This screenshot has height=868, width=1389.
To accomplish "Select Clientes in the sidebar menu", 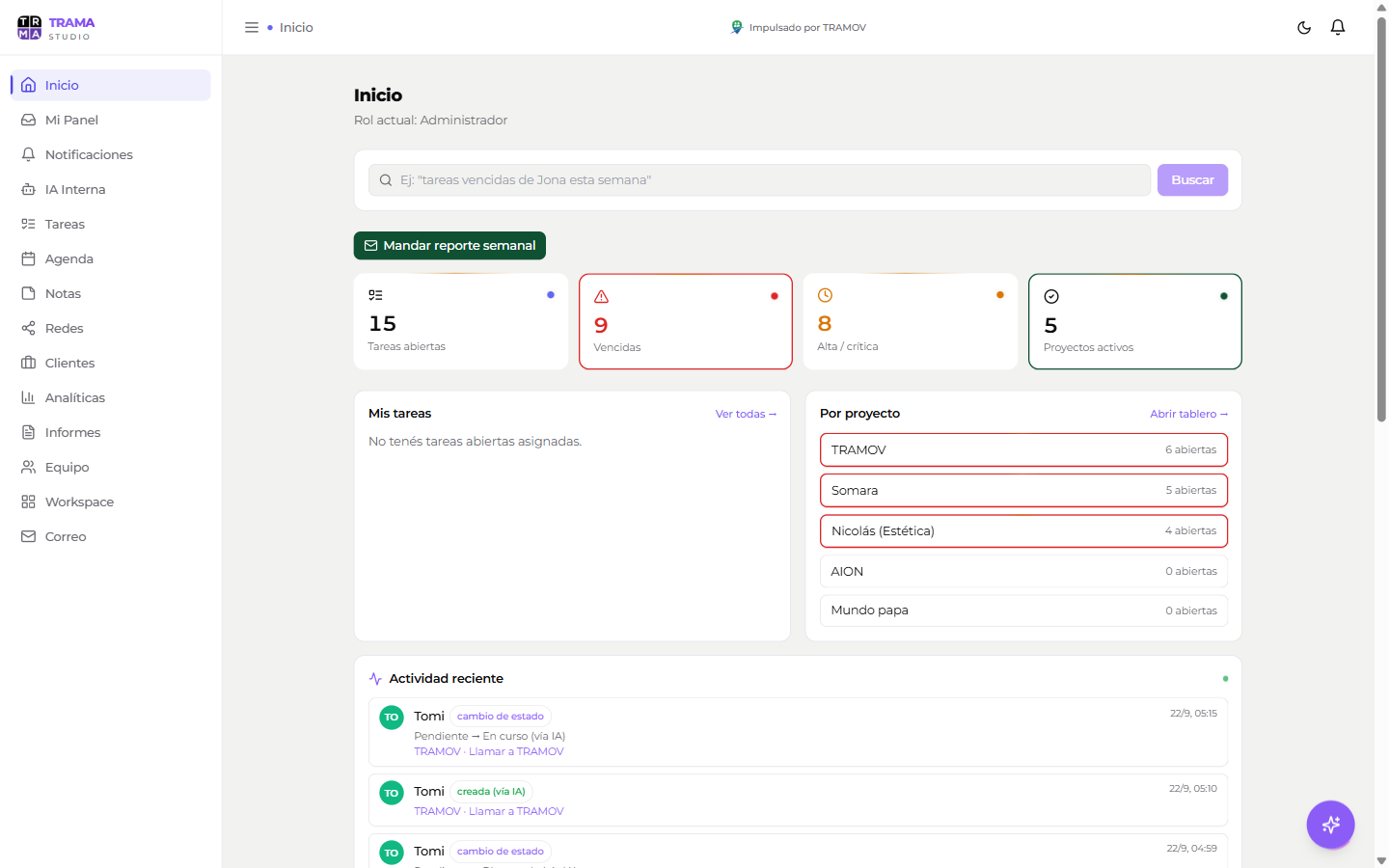I will coord(110,363).
